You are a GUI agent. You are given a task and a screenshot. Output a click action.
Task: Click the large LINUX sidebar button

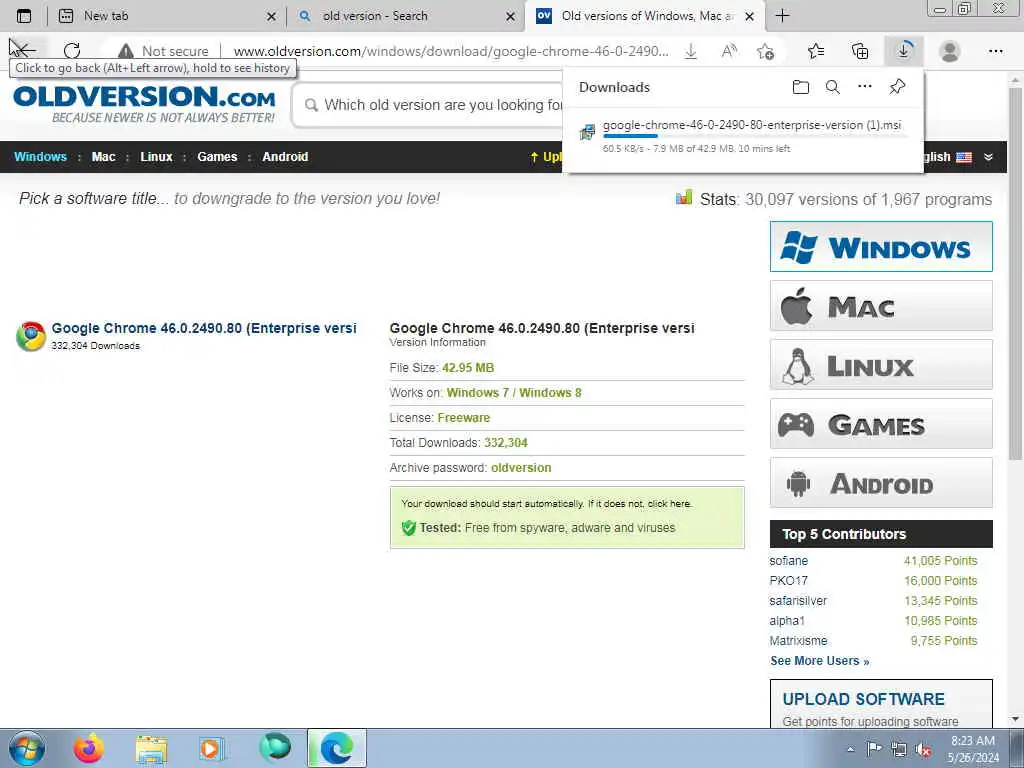[881, 364]
